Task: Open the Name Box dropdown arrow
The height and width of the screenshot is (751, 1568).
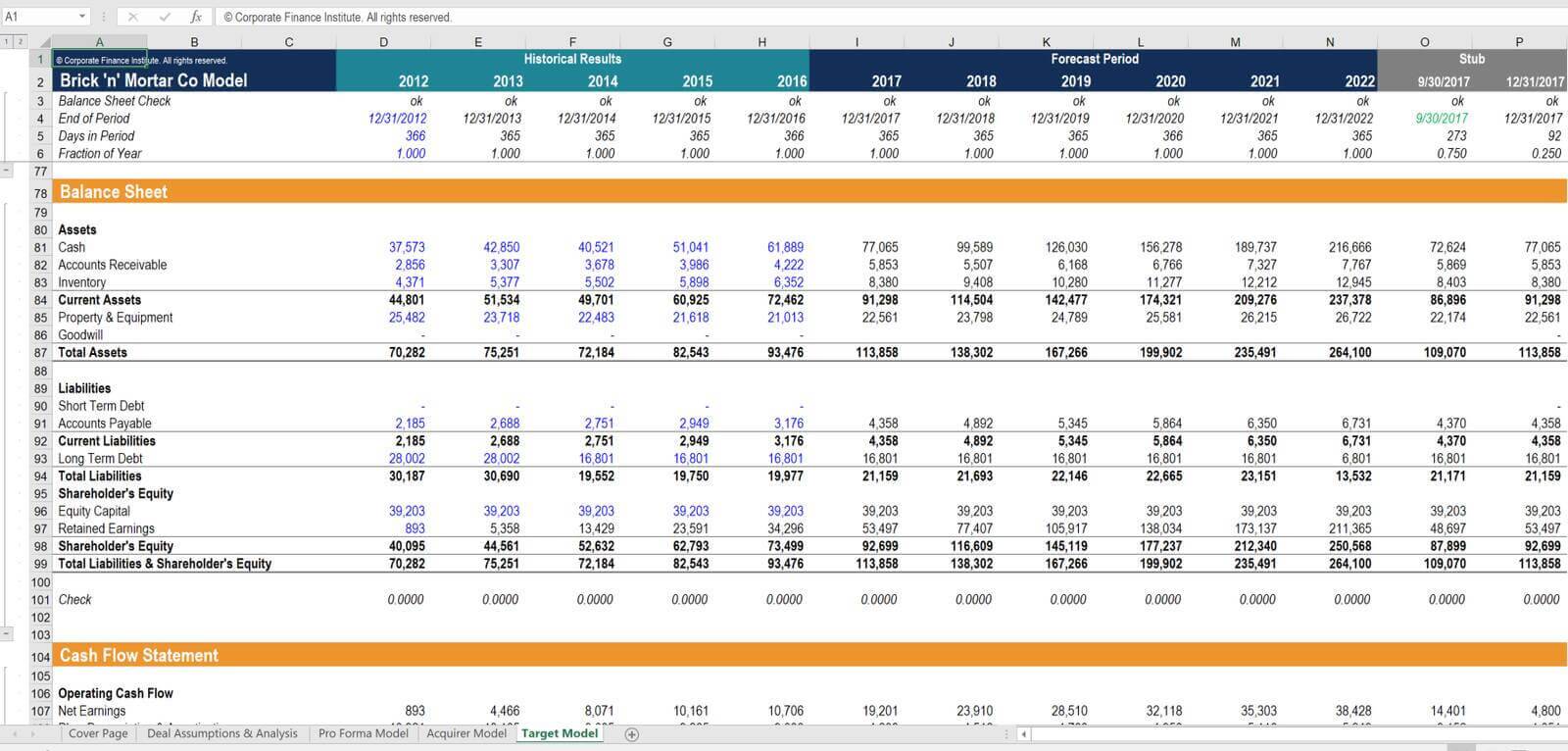Action: pos(82,17)
